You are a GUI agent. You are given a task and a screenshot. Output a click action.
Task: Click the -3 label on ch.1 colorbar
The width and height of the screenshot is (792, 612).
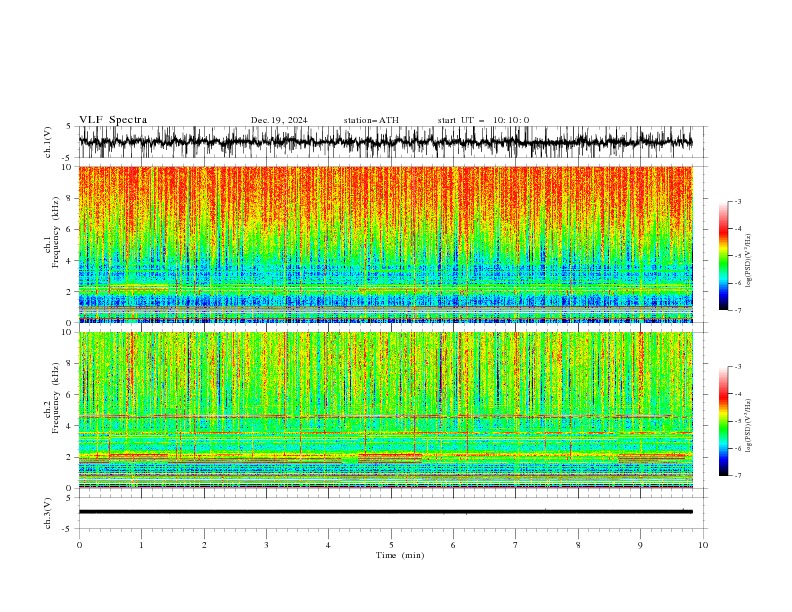(737, 201)
